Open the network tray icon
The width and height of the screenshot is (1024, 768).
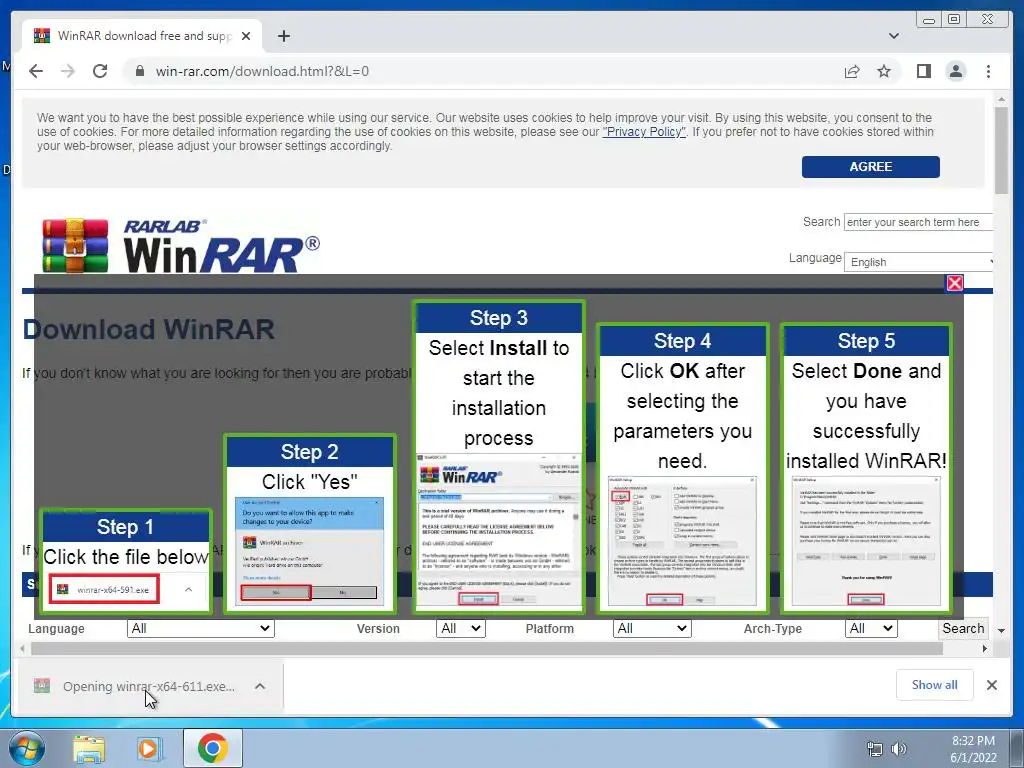click(874, 749)
